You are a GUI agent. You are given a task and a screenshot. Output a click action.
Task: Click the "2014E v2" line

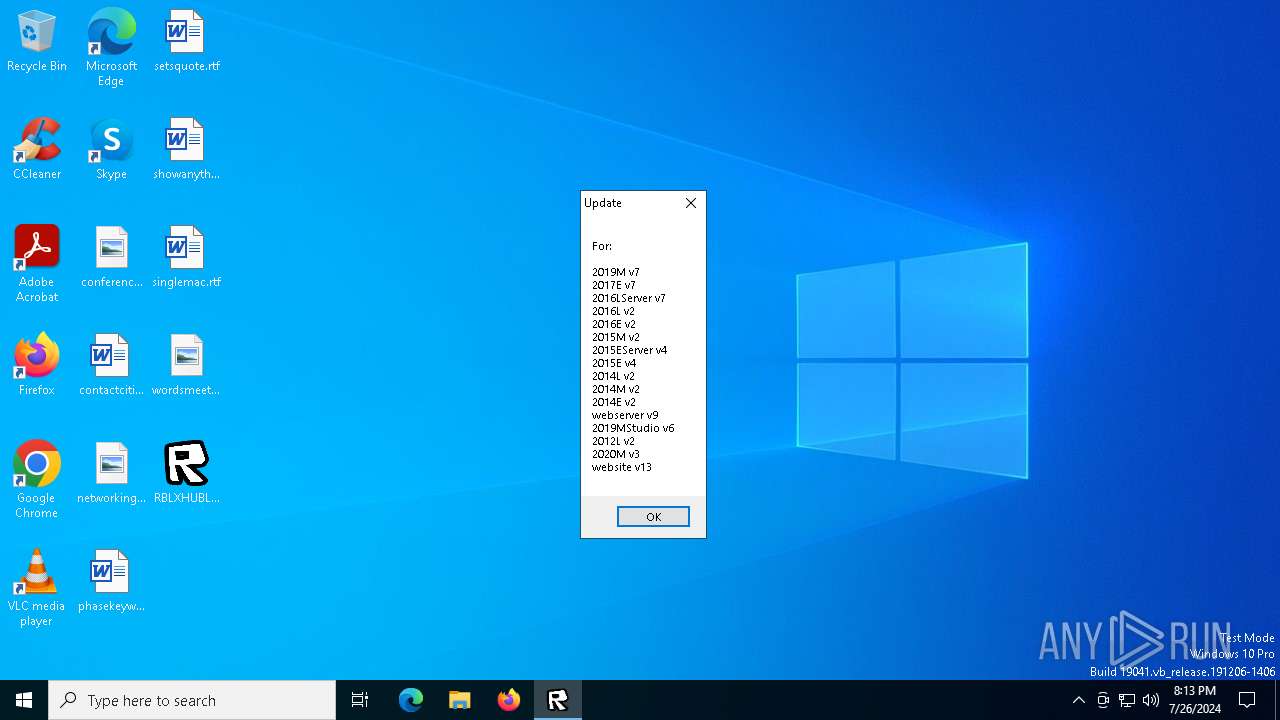pyautogui.click(x=613, y=402)
